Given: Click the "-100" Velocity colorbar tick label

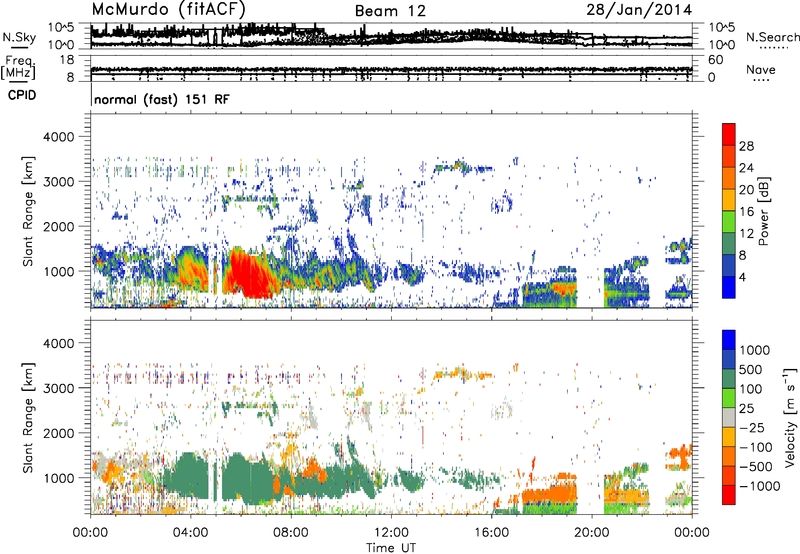Looking at the screenshot, I should point(756,447).
